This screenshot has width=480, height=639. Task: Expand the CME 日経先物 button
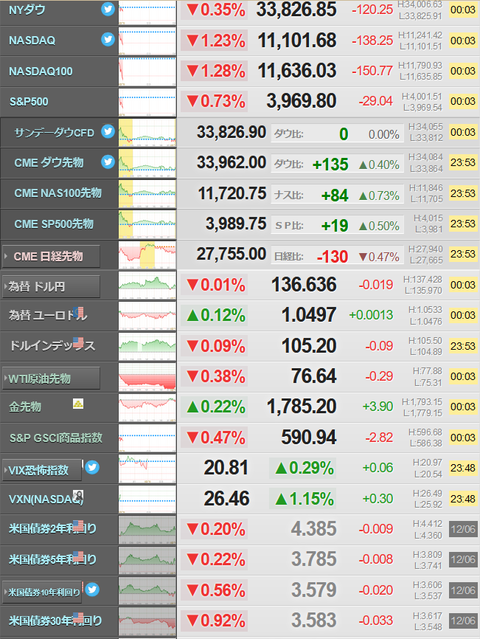pos(51,256)
